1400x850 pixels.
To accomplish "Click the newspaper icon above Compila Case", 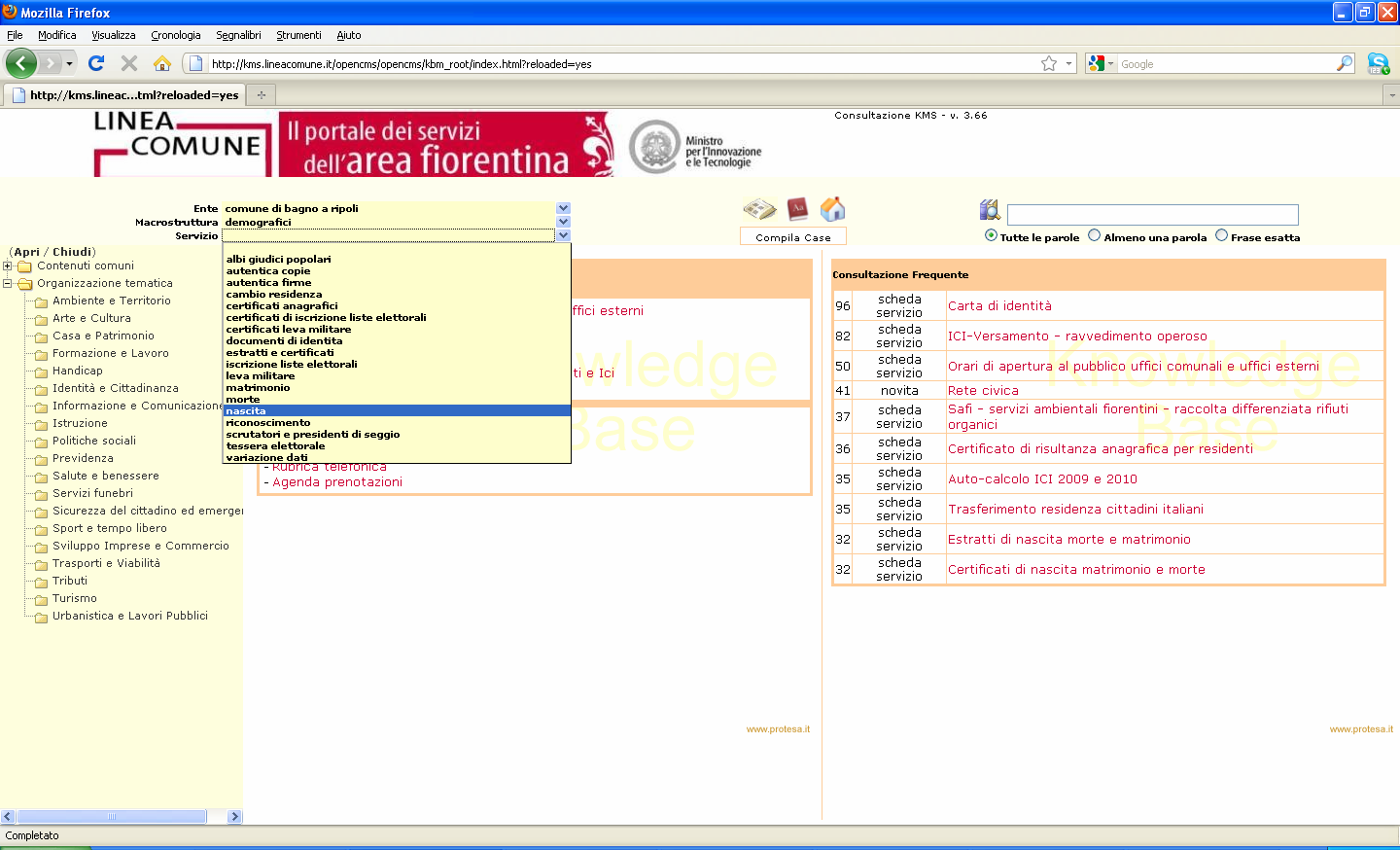I will tap(759, 209).
